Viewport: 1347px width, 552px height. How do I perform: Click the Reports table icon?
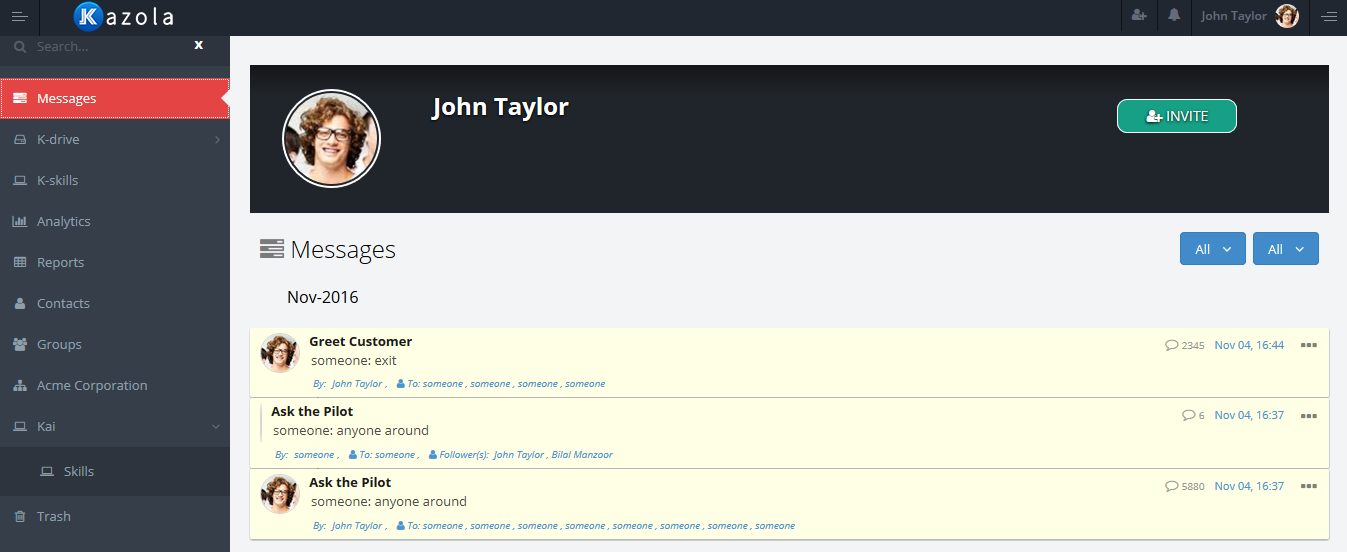[20, 262]
